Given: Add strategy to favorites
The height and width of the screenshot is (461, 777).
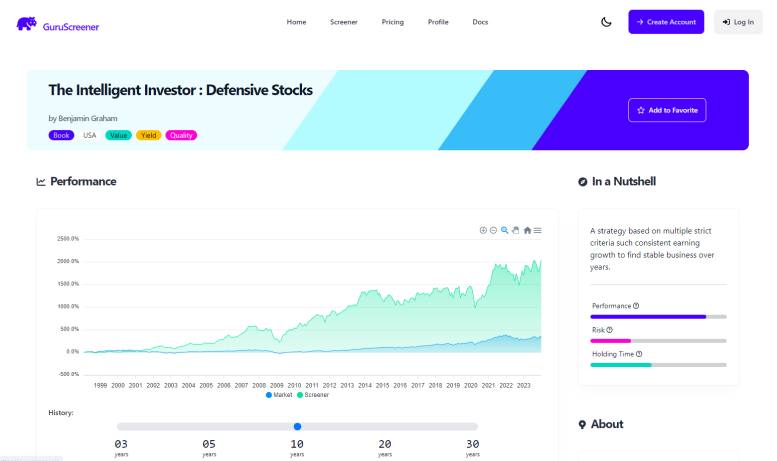Looking at the screenshot, I should click(667, 110).
